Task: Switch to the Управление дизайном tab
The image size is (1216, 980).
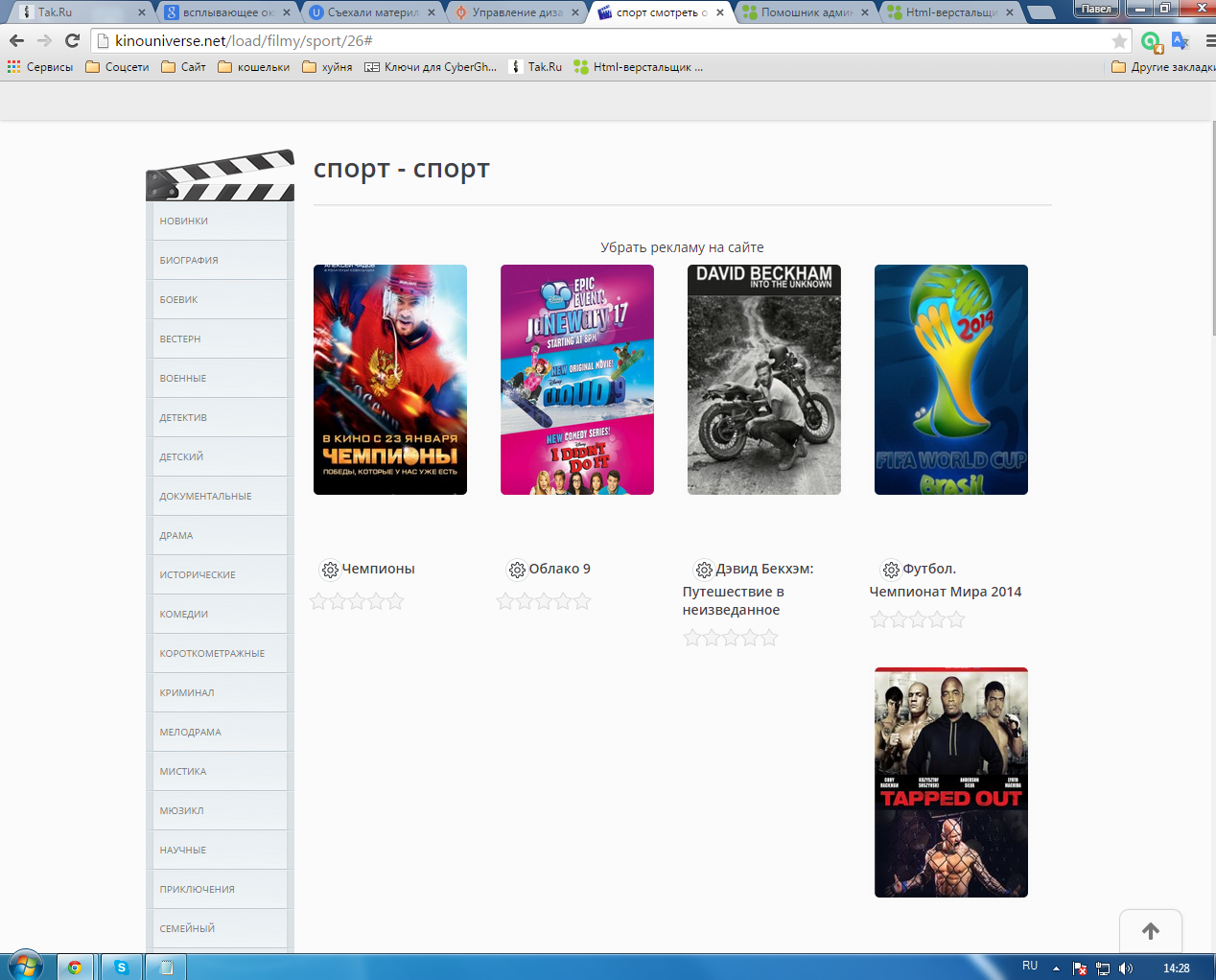Action: [x=517, y=12]
